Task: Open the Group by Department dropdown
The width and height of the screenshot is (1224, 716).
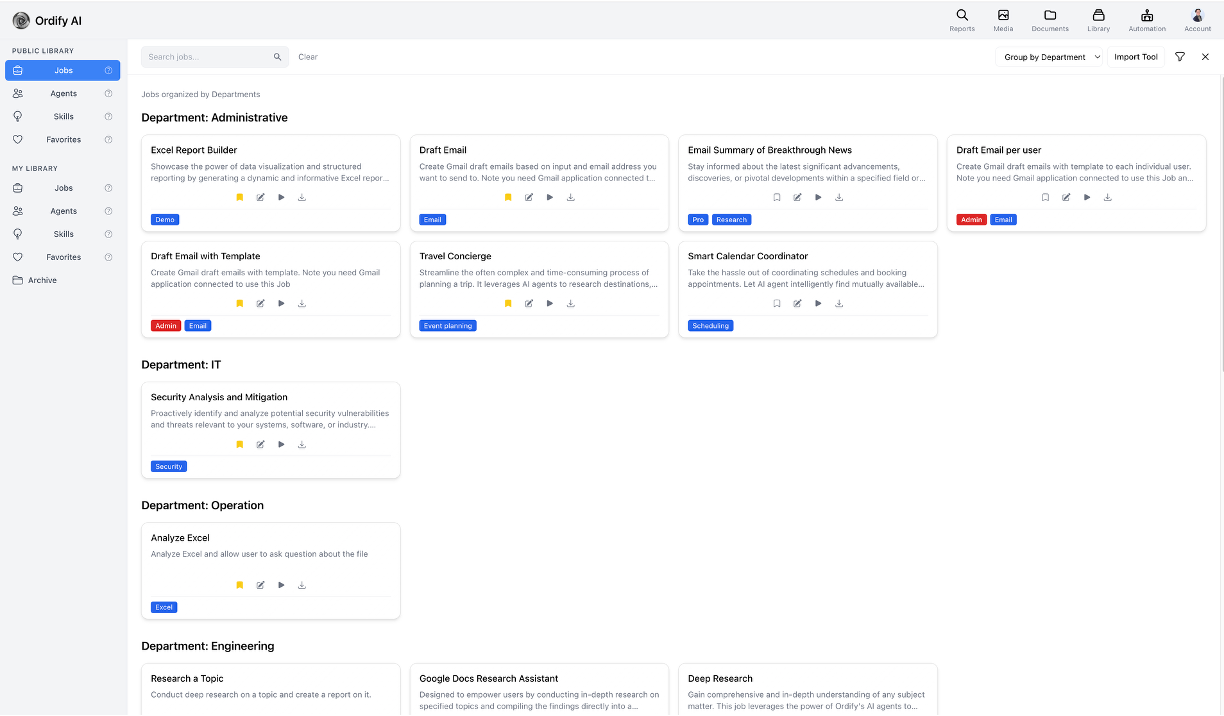Action: pyautogui.click(x=1051, y=57)
